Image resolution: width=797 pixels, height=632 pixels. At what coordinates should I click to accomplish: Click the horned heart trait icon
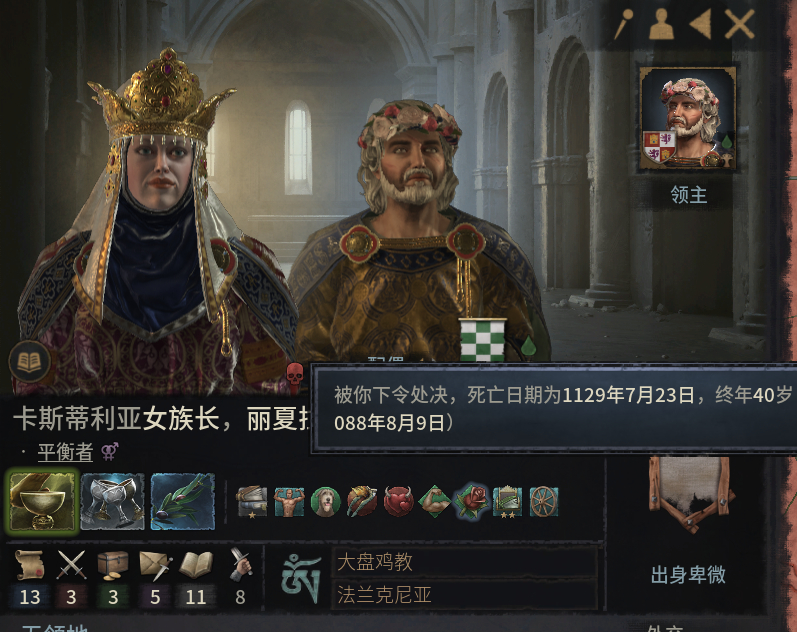[398, 502]
